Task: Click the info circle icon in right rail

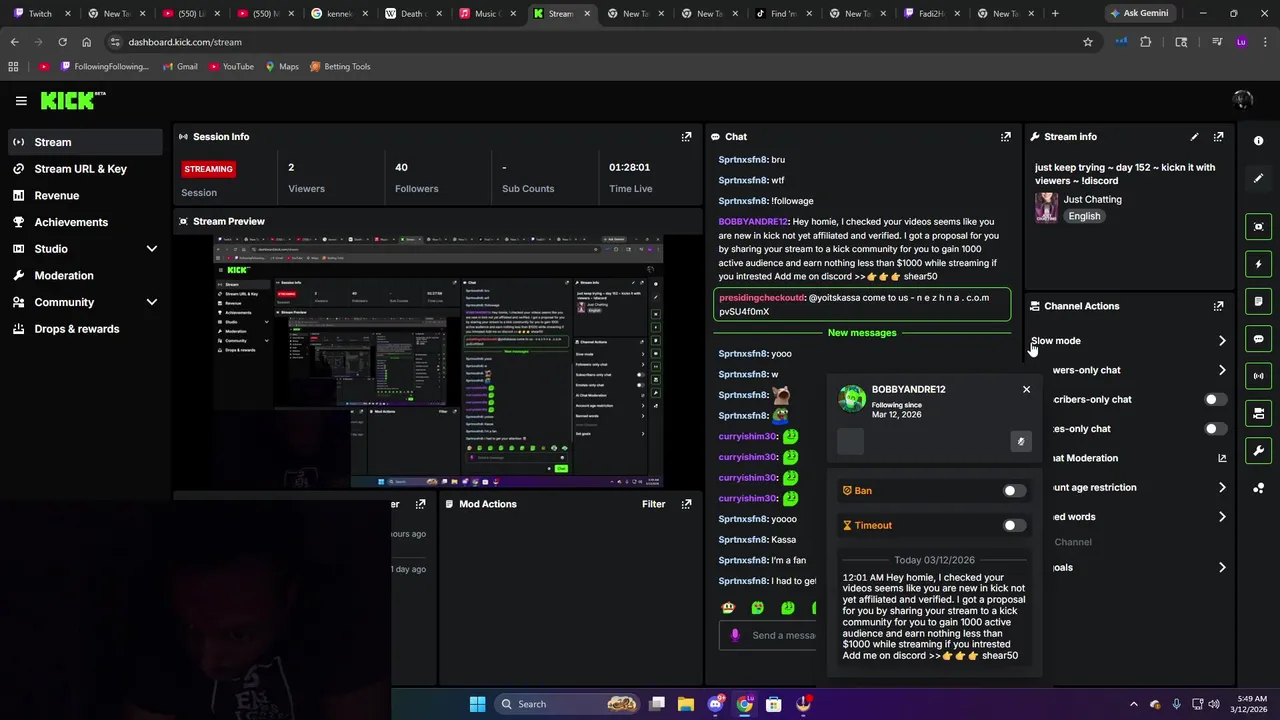Action: pos(1258,141)
